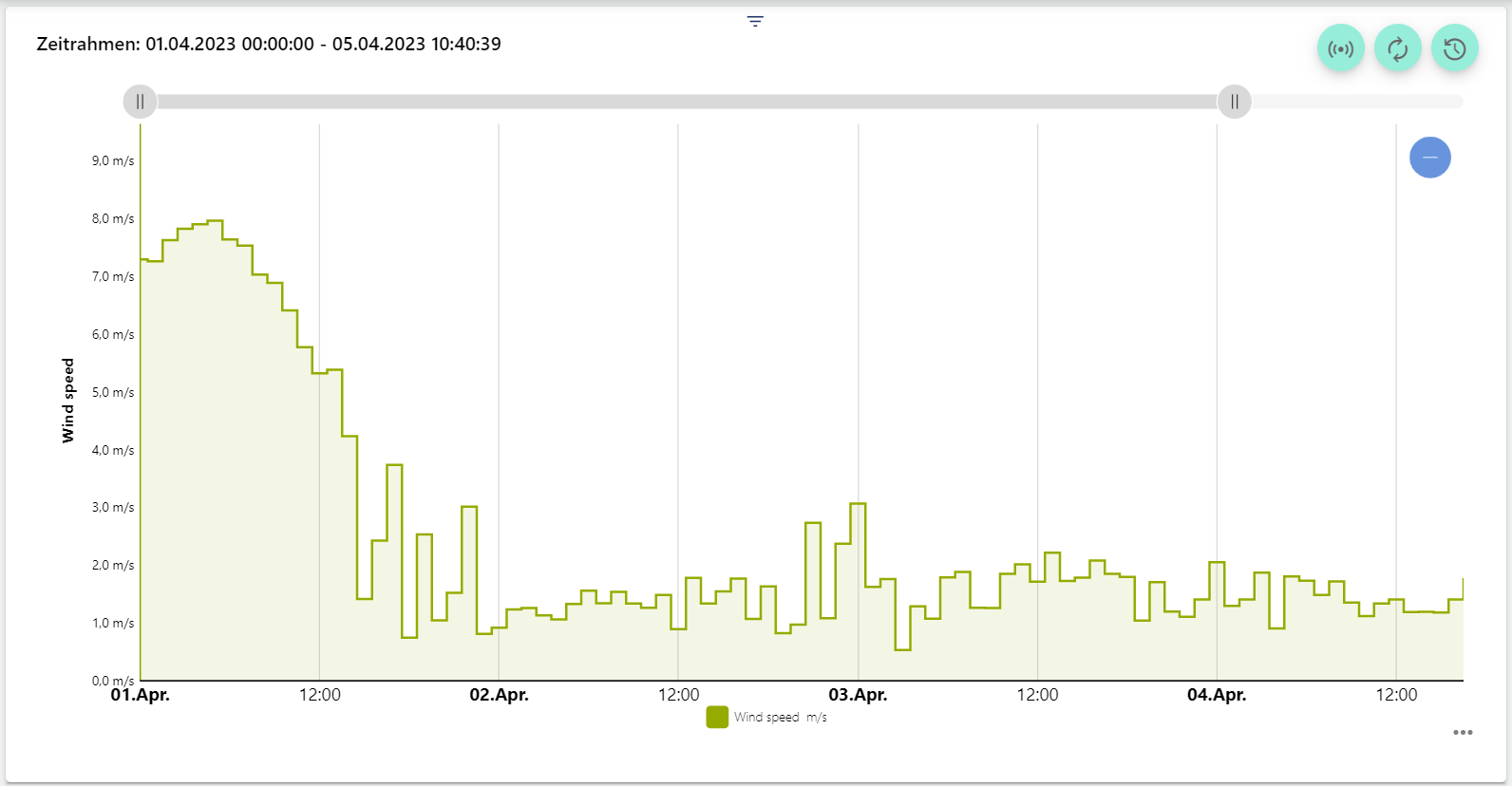Click the 9,0 m/s y-axis label

[x=113, y=161]
